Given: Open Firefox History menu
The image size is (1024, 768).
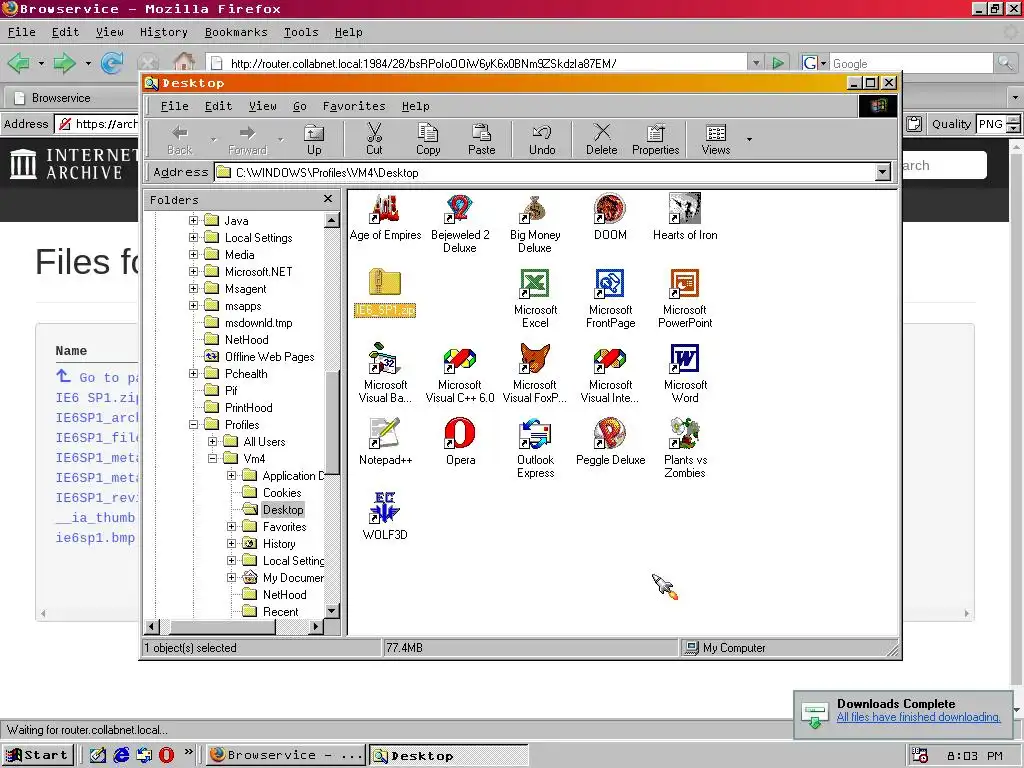Looking at the screenshot, I should 163,32.
